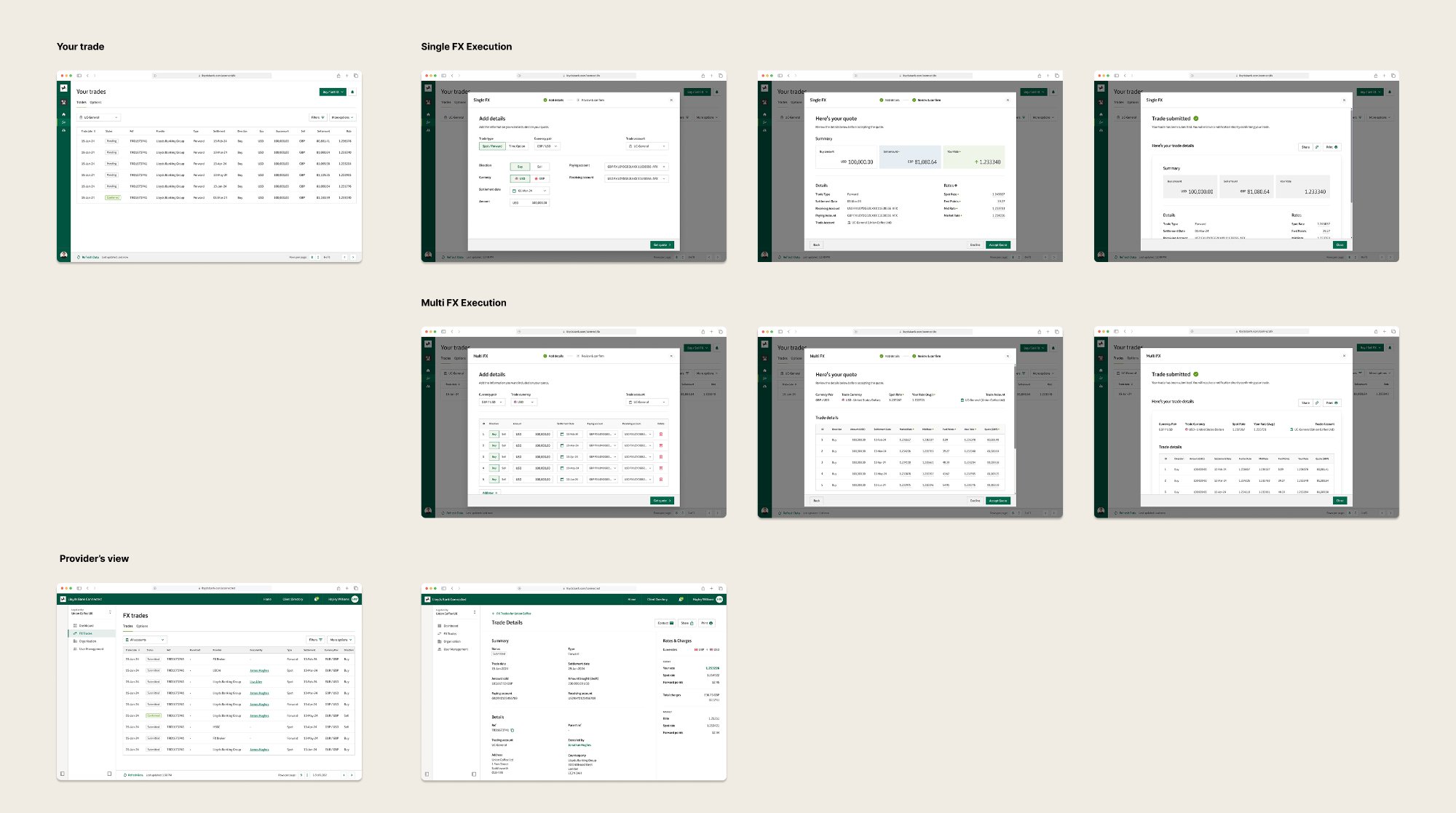
Task: Click notification bell on undimmed Your trades page
Action: 352,92
